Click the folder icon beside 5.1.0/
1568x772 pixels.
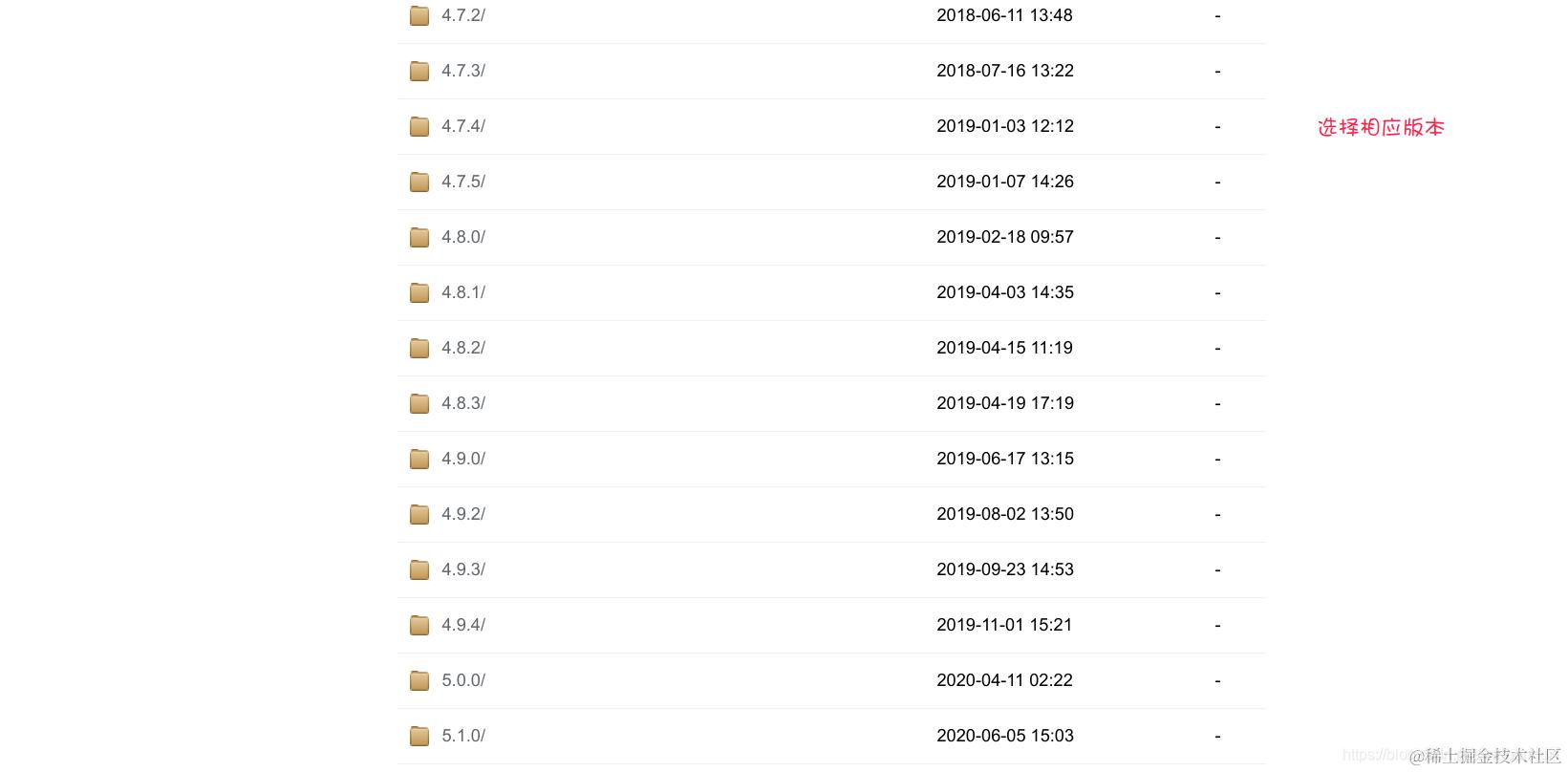419,736
